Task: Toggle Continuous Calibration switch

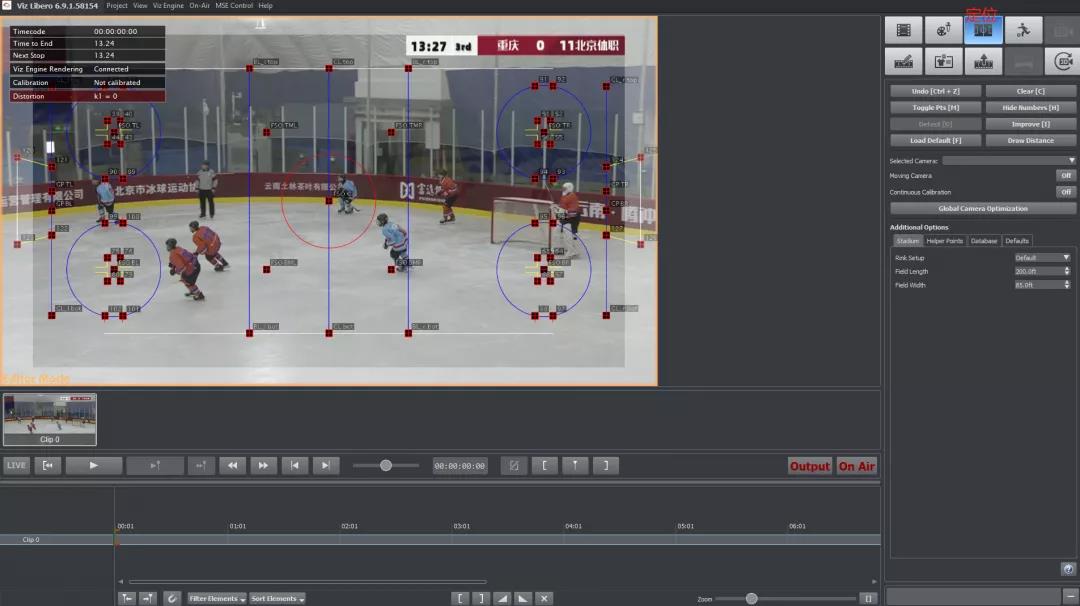Action: pyautogui.click(x=1066, y=192)
